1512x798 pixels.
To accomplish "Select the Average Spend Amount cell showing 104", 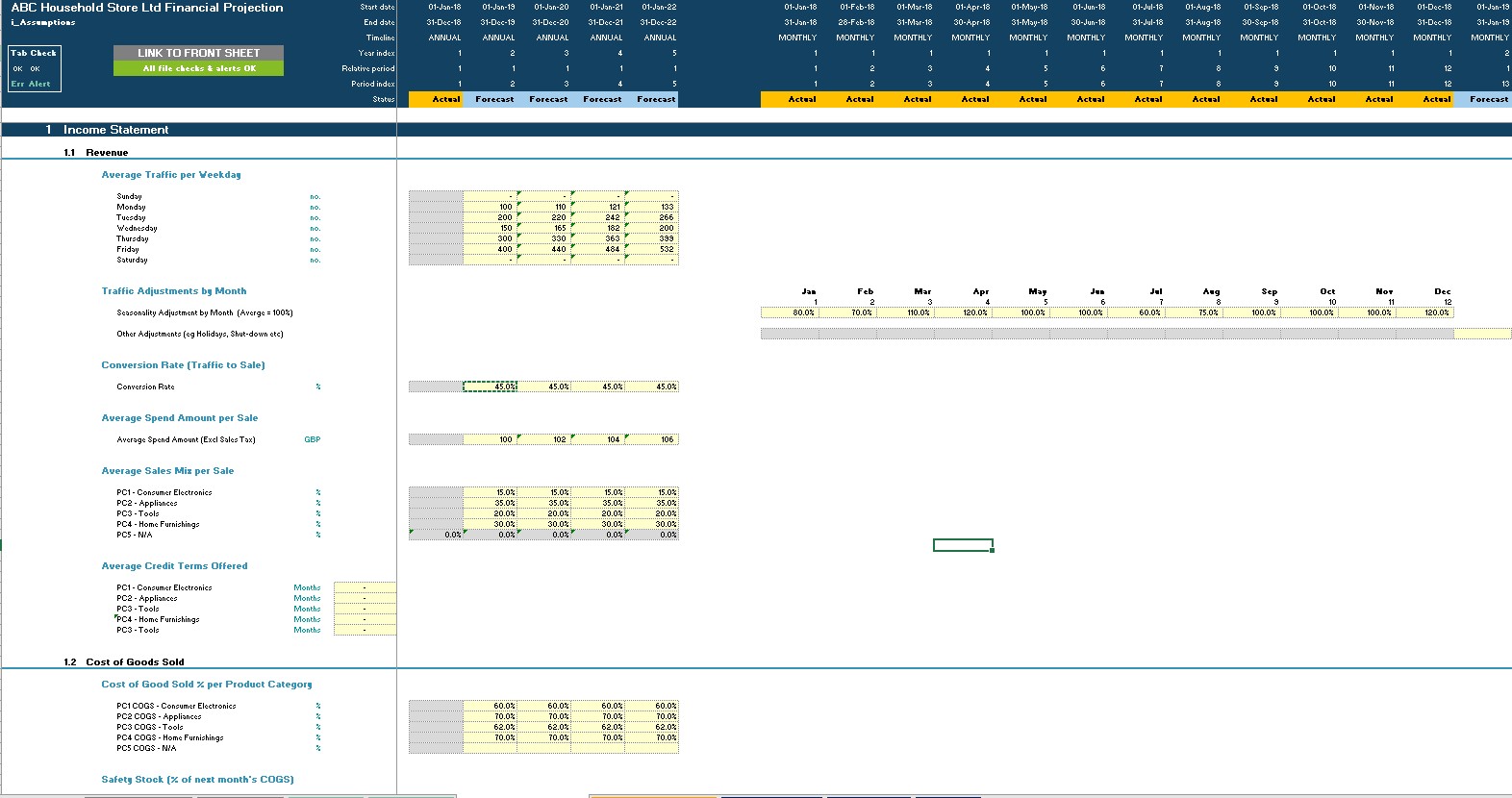I will coord(598,439).
